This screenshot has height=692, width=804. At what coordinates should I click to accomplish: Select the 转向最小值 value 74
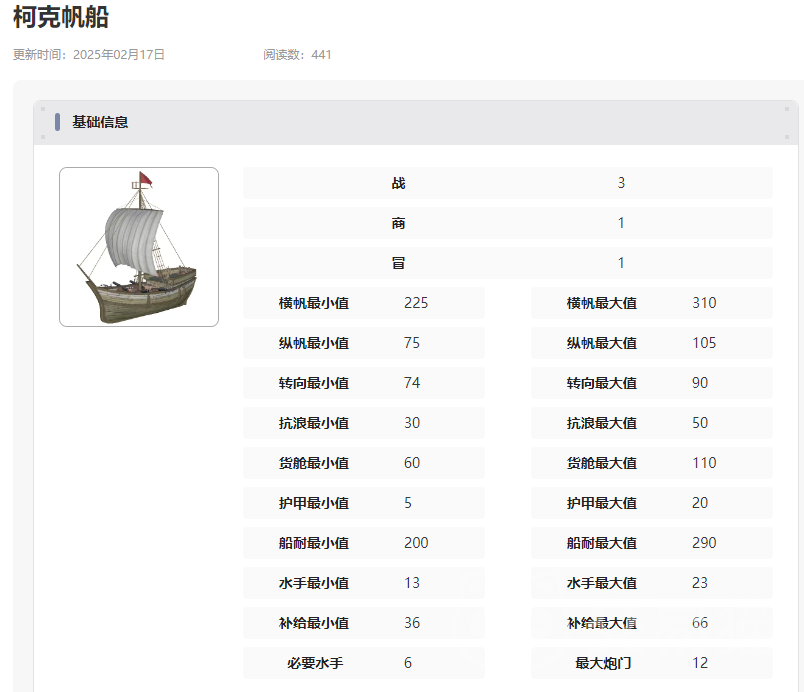pyautogui.click(x=412, y=383)
